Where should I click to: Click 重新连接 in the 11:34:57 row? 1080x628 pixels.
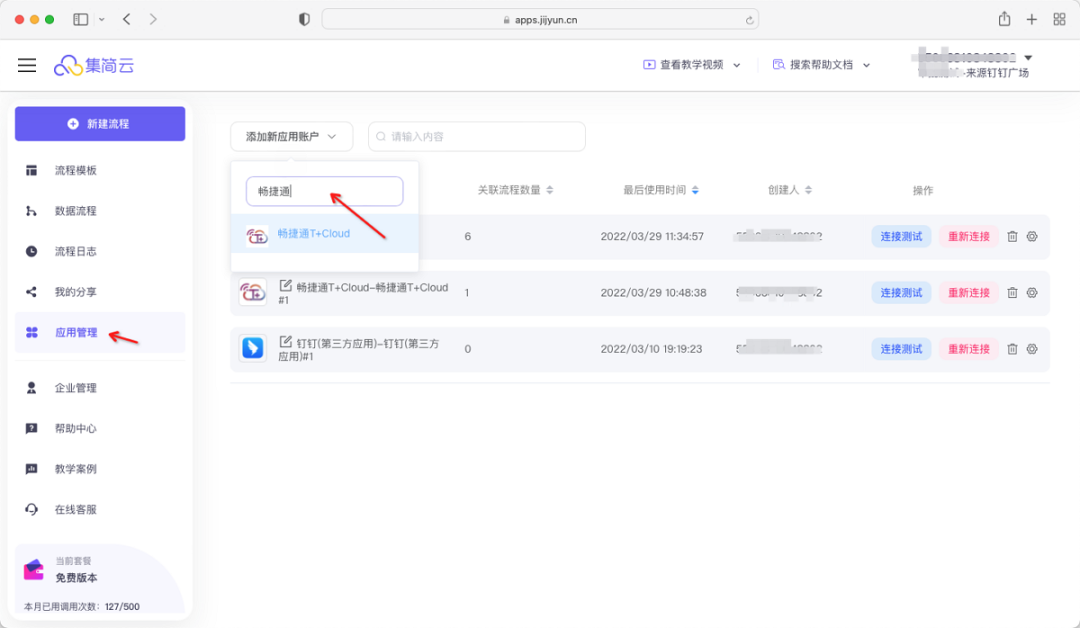pos(968,236)
